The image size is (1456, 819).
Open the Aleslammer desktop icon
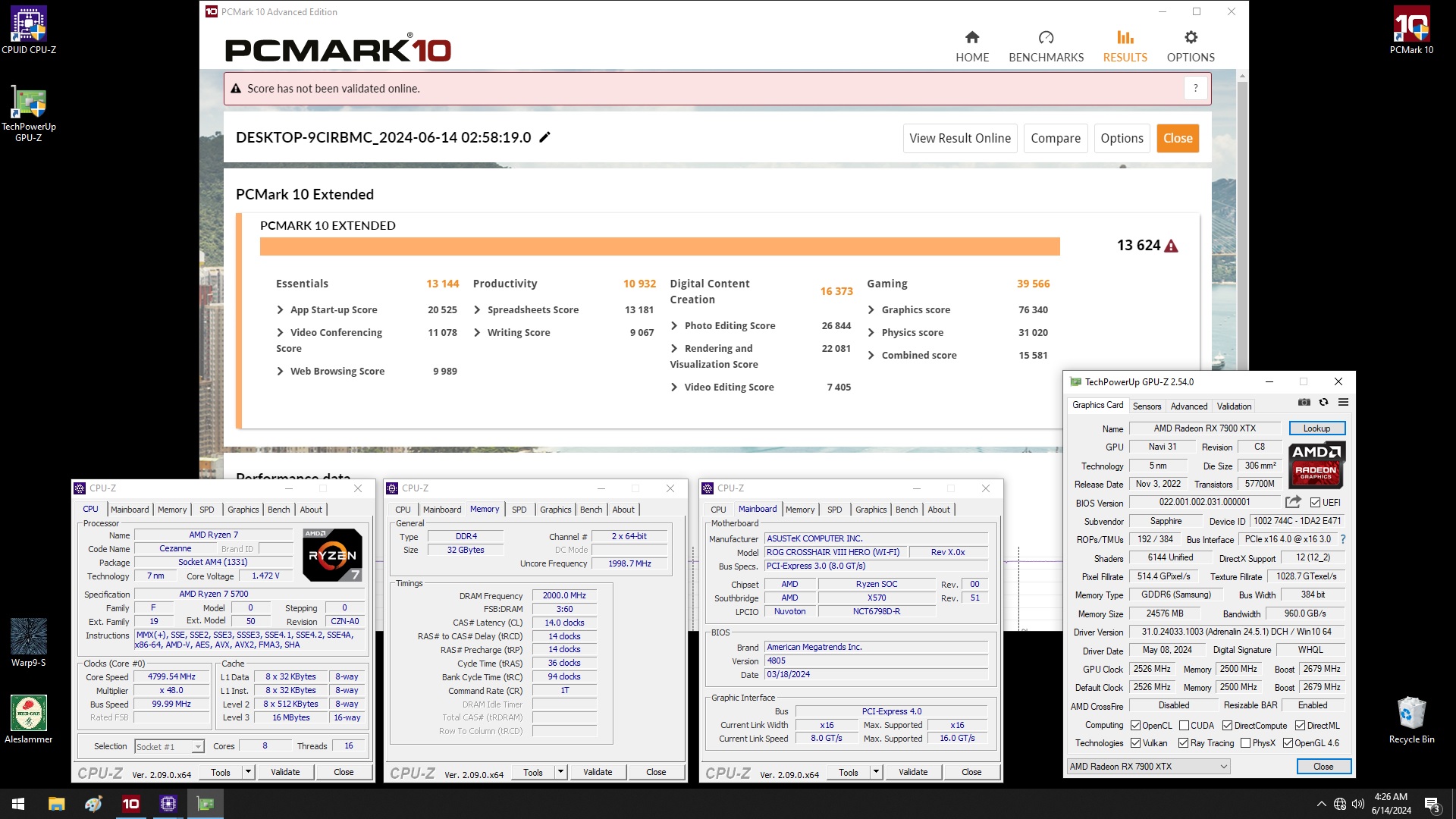(x=28, y=719)
